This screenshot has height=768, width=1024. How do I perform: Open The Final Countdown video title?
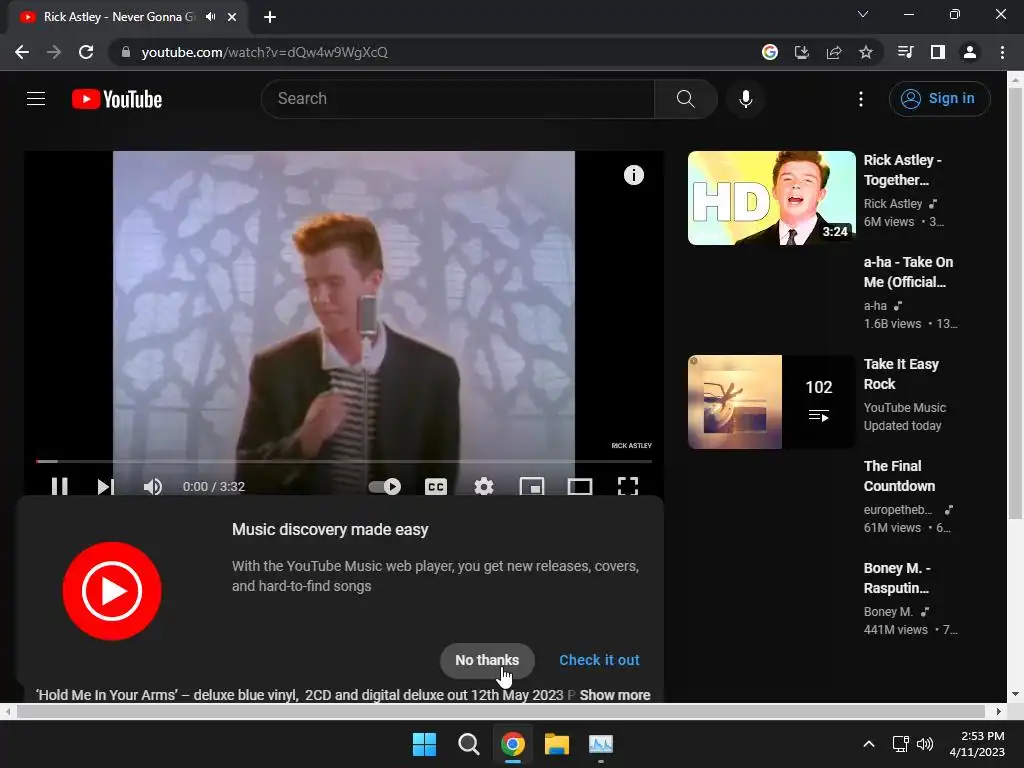tap(899, 475)
